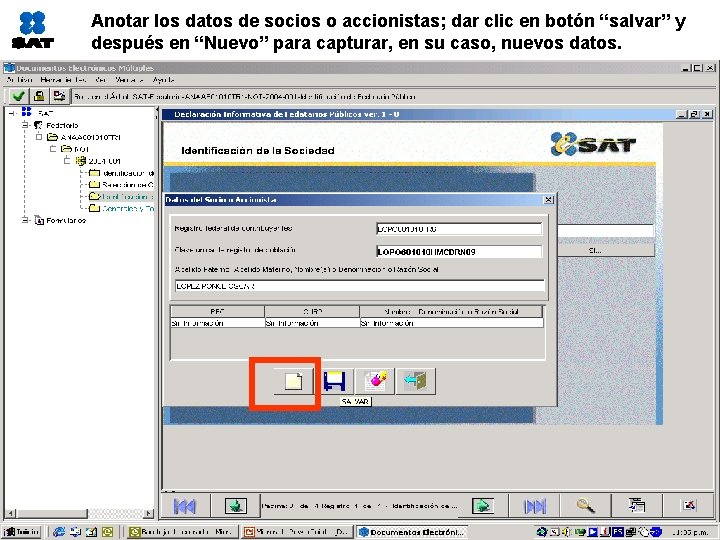Image resolution: width=720 pixels, height=540 pixels.
Task: Select the 2004-001 node in the tree
Action: pos(98,161)
